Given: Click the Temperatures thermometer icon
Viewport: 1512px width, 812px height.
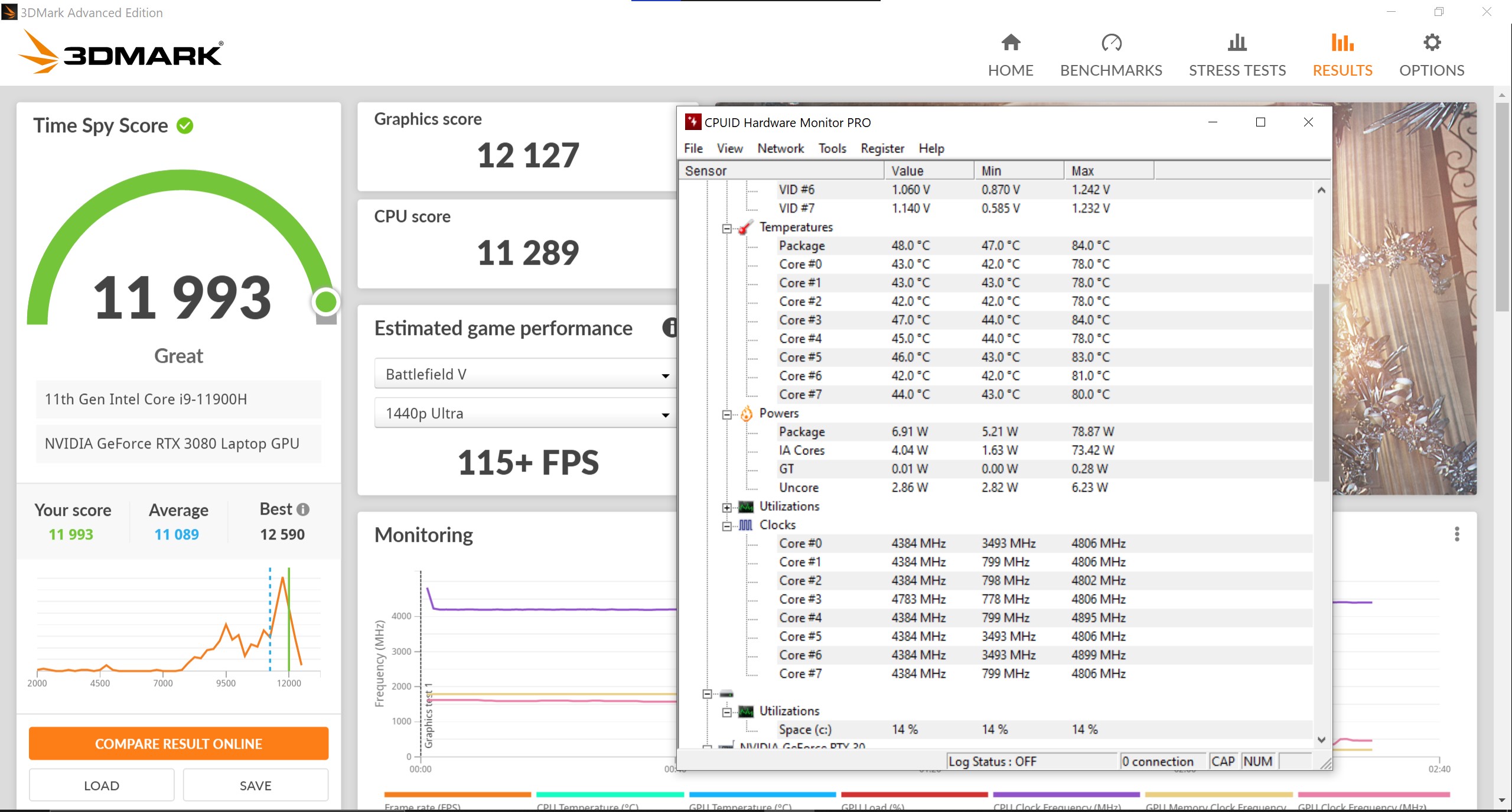Looking at the screenshot, I should [746, 228].
